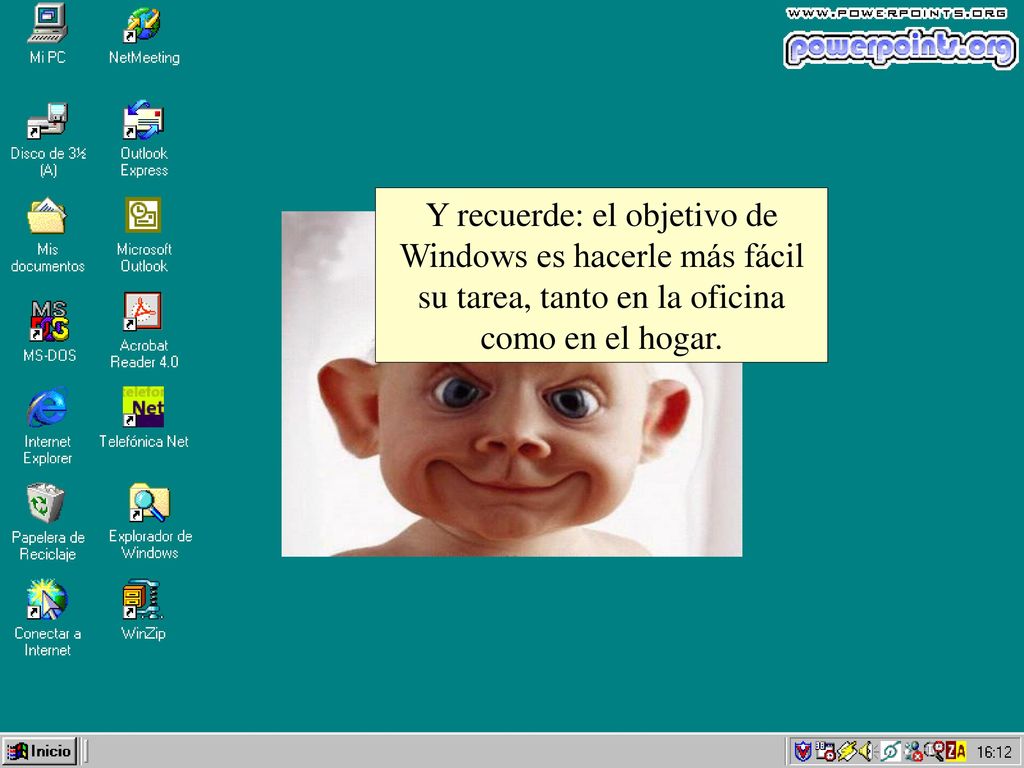The image size is (1024, 768).
Task: Select the Telefónica Net shortcut
Action: click(144, 418)
